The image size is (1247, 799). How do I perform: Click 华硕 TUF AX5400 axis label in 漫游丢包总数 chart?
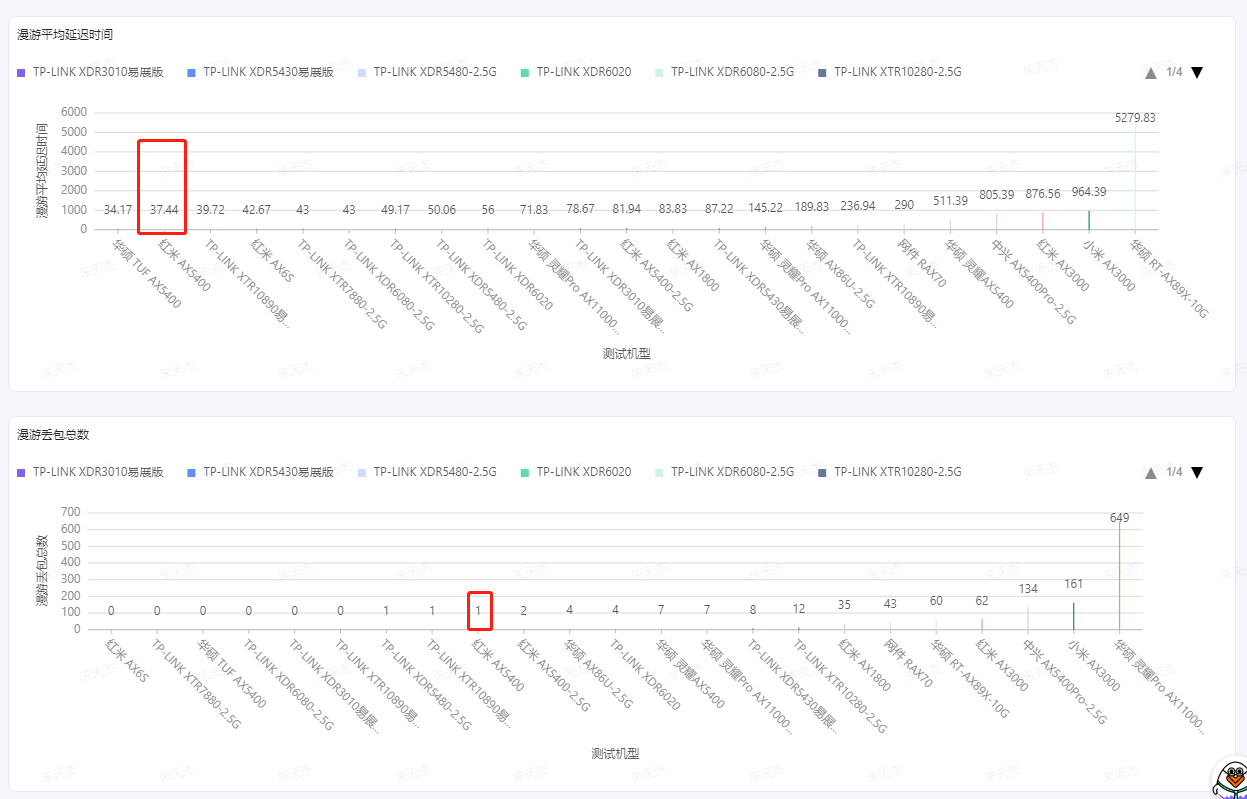click(231, 673)
